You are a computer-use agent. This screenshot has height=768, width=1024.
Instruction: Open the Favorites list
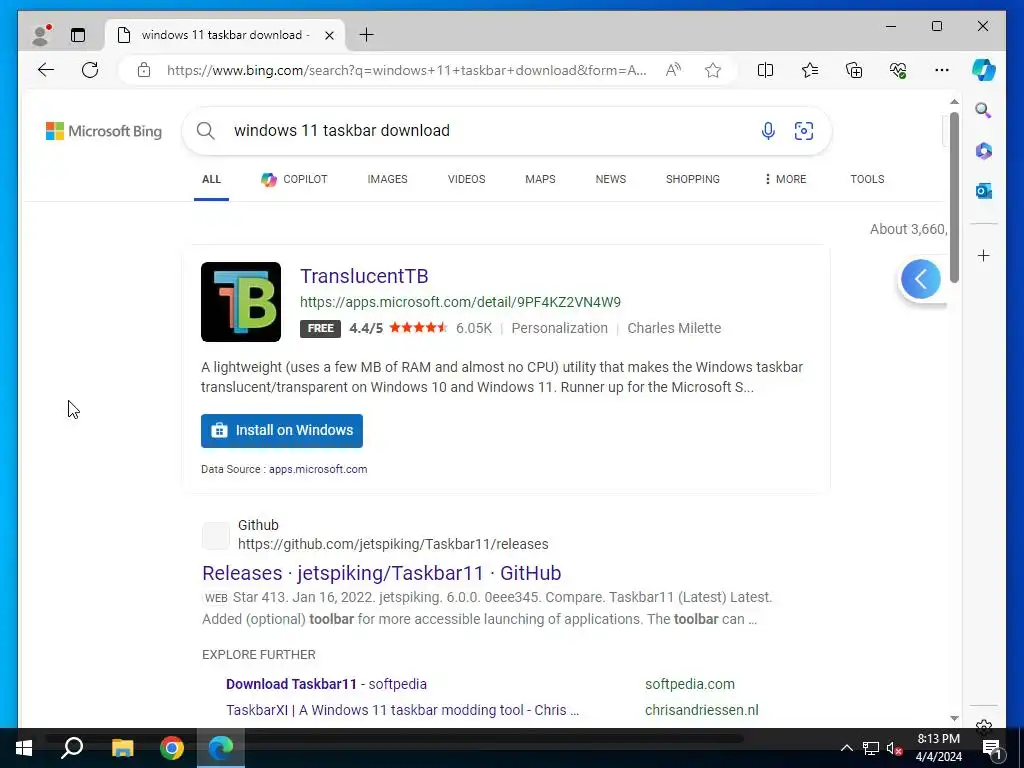pos(810,70)
